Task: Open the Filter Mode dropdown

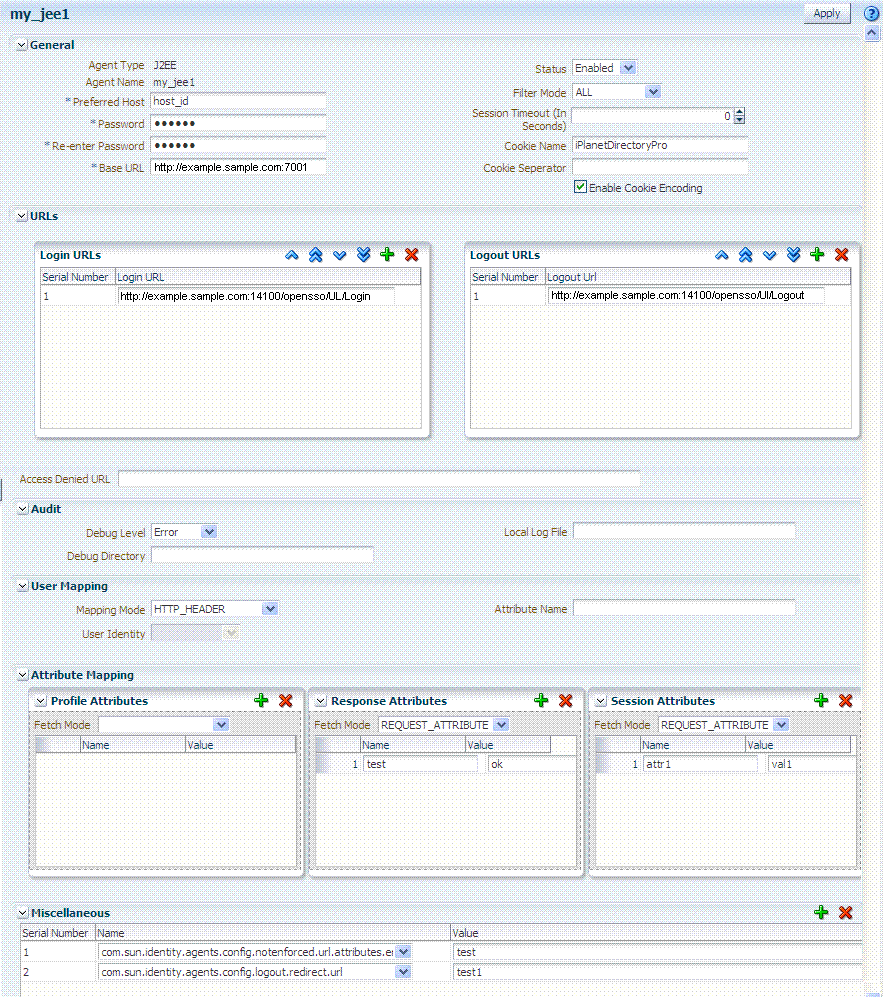Action: click(653, 92)
